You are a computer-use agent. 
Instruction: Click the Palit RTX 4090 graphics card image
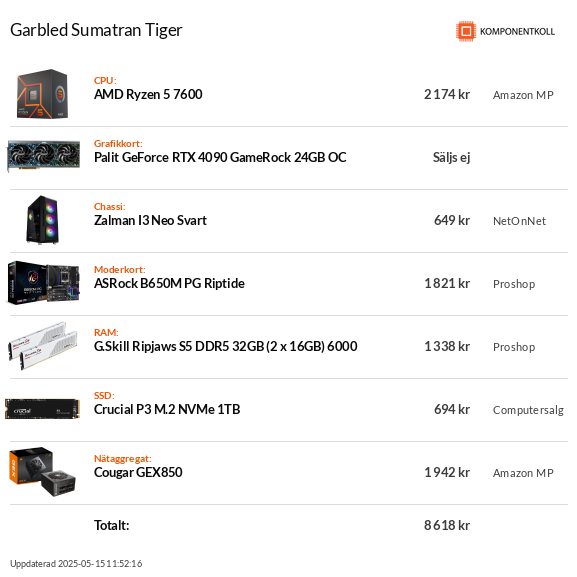[x=44, y=156]
